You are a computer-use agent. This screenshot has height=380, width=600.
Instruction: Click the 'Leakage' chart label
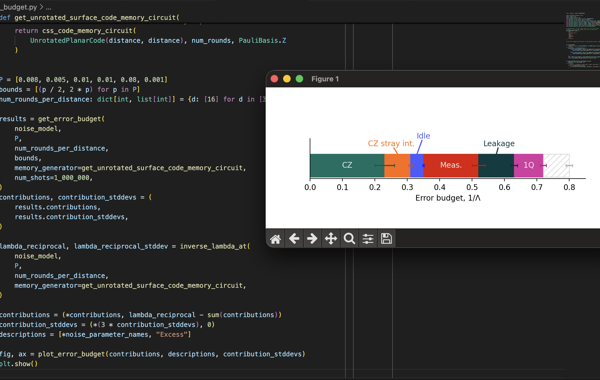499,144
